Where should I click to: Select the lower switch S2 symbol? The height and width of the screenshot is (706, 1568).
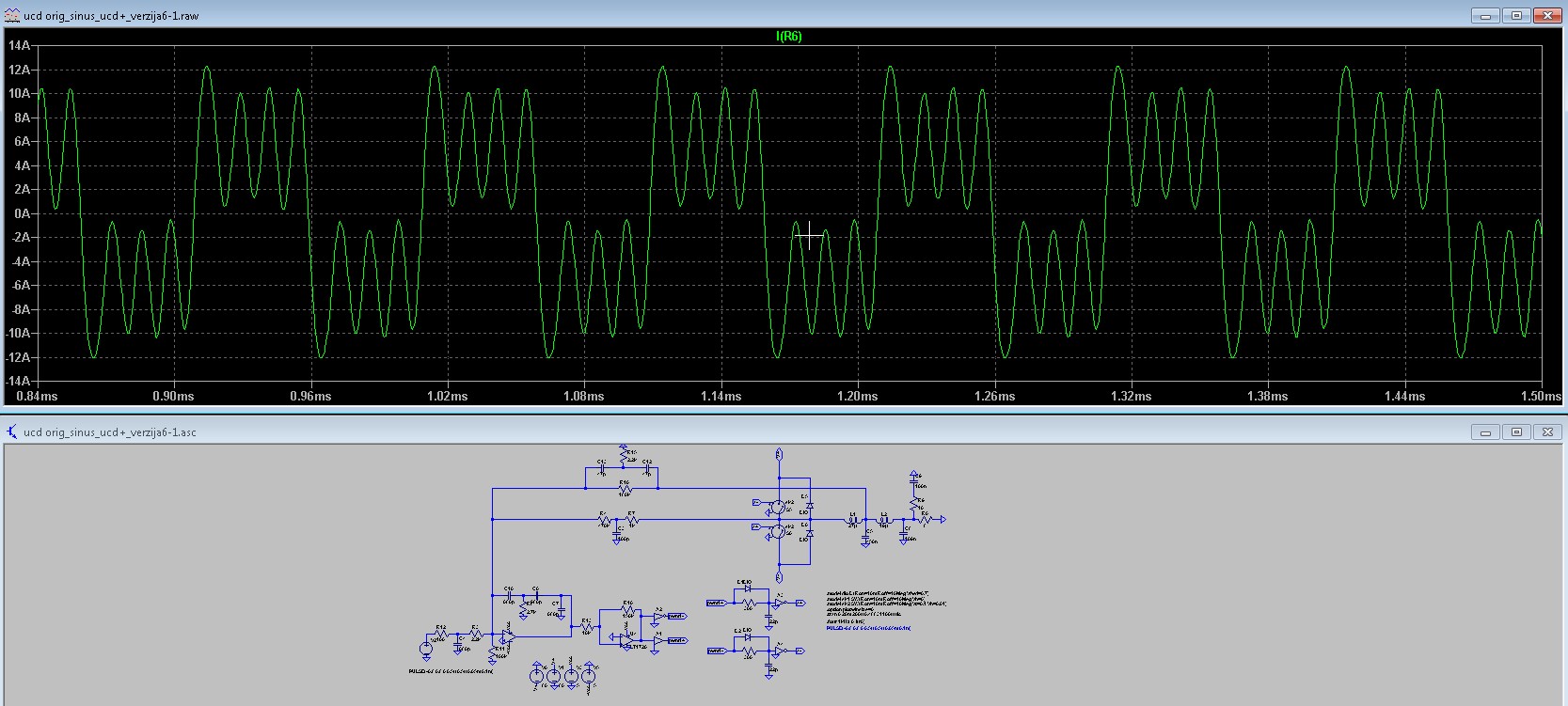click(x=778, y=532)
